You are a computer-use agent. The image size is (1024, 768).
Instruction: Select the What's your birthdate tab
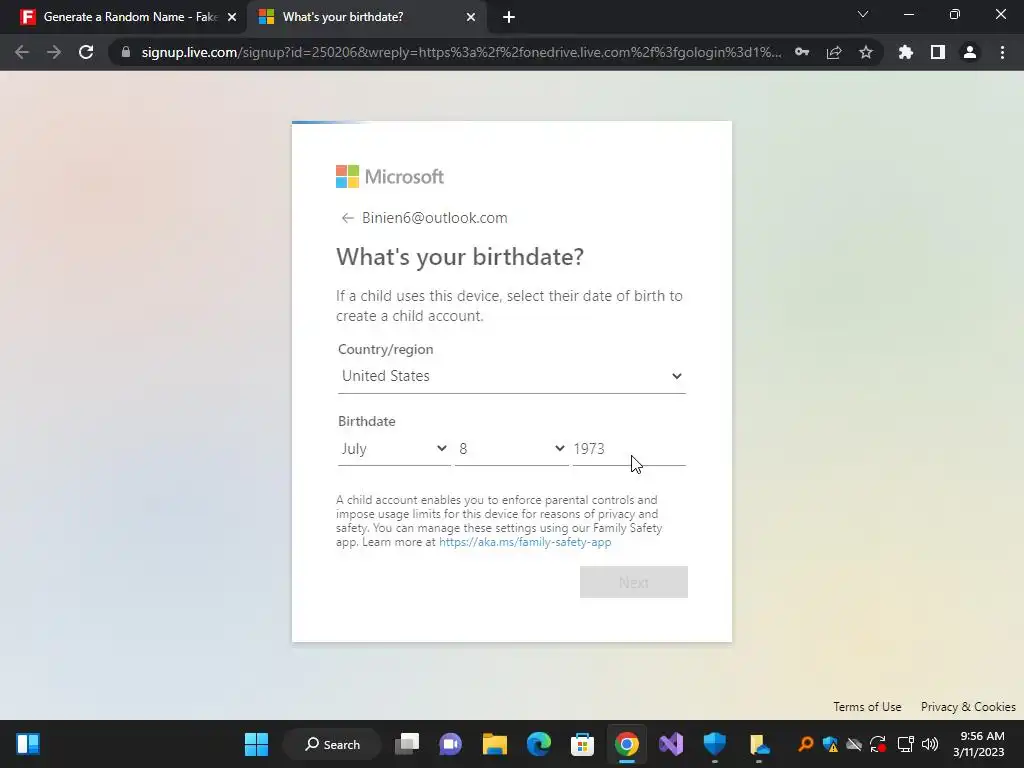tap(366, 17)
